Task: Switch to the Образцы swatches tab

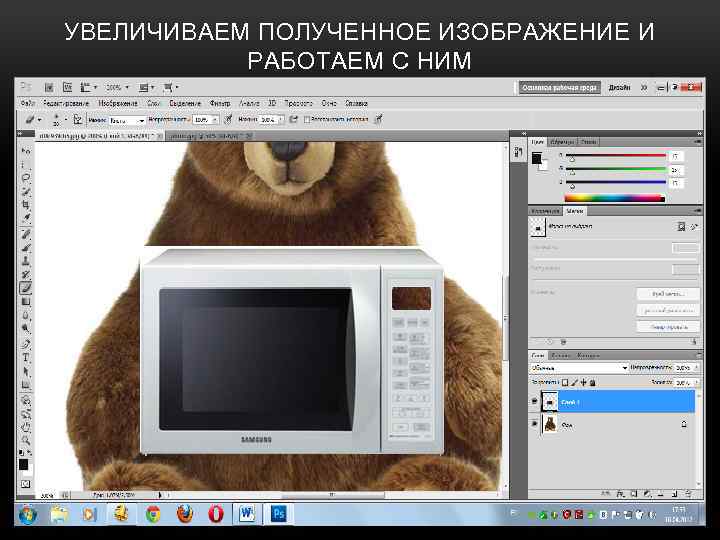Action: (562, 142)
